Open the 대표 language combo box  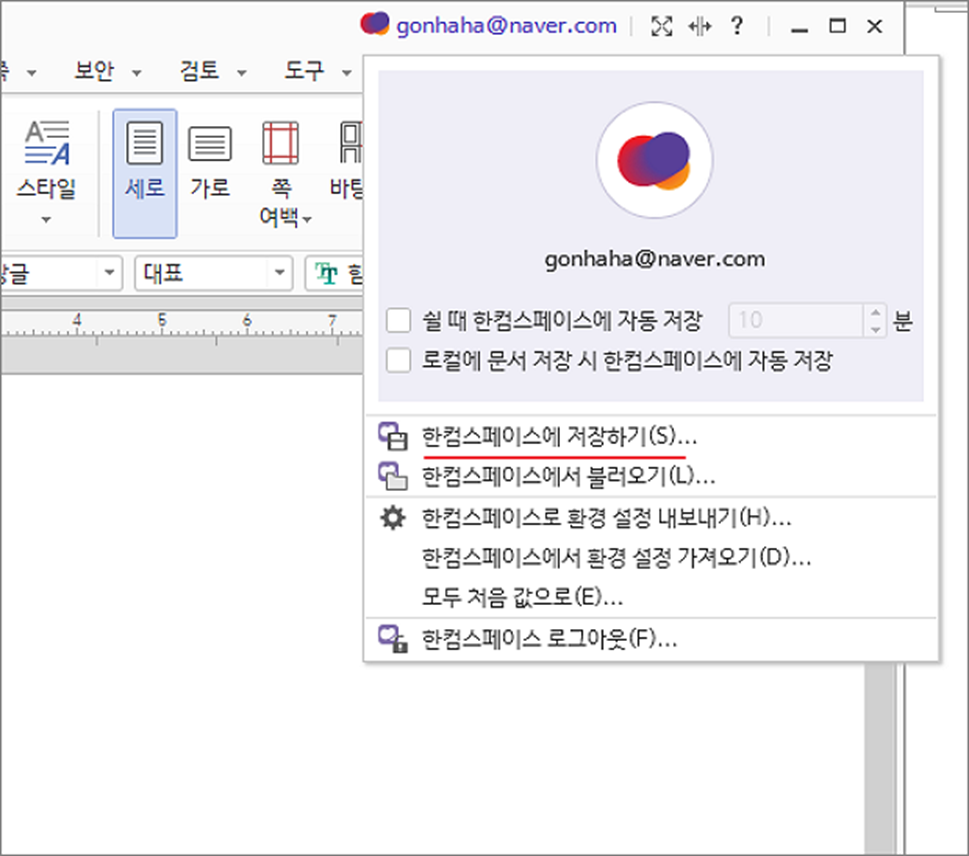click(213, 273)
